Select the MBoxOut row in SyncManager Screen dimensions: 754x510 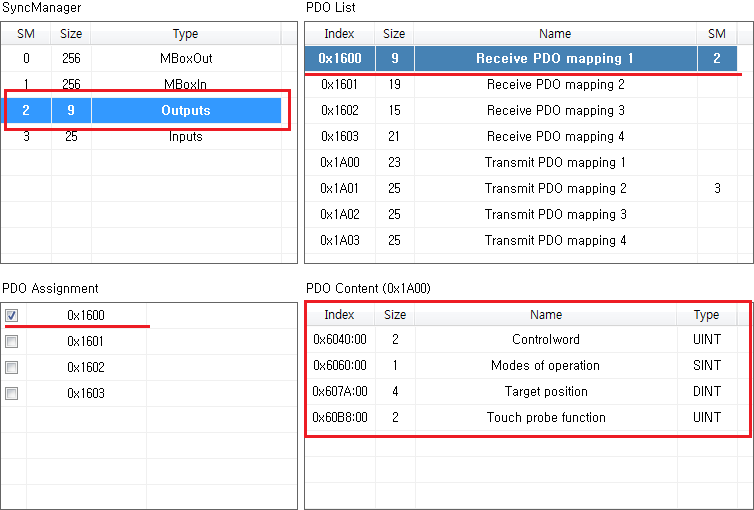(x=186, y=58)
